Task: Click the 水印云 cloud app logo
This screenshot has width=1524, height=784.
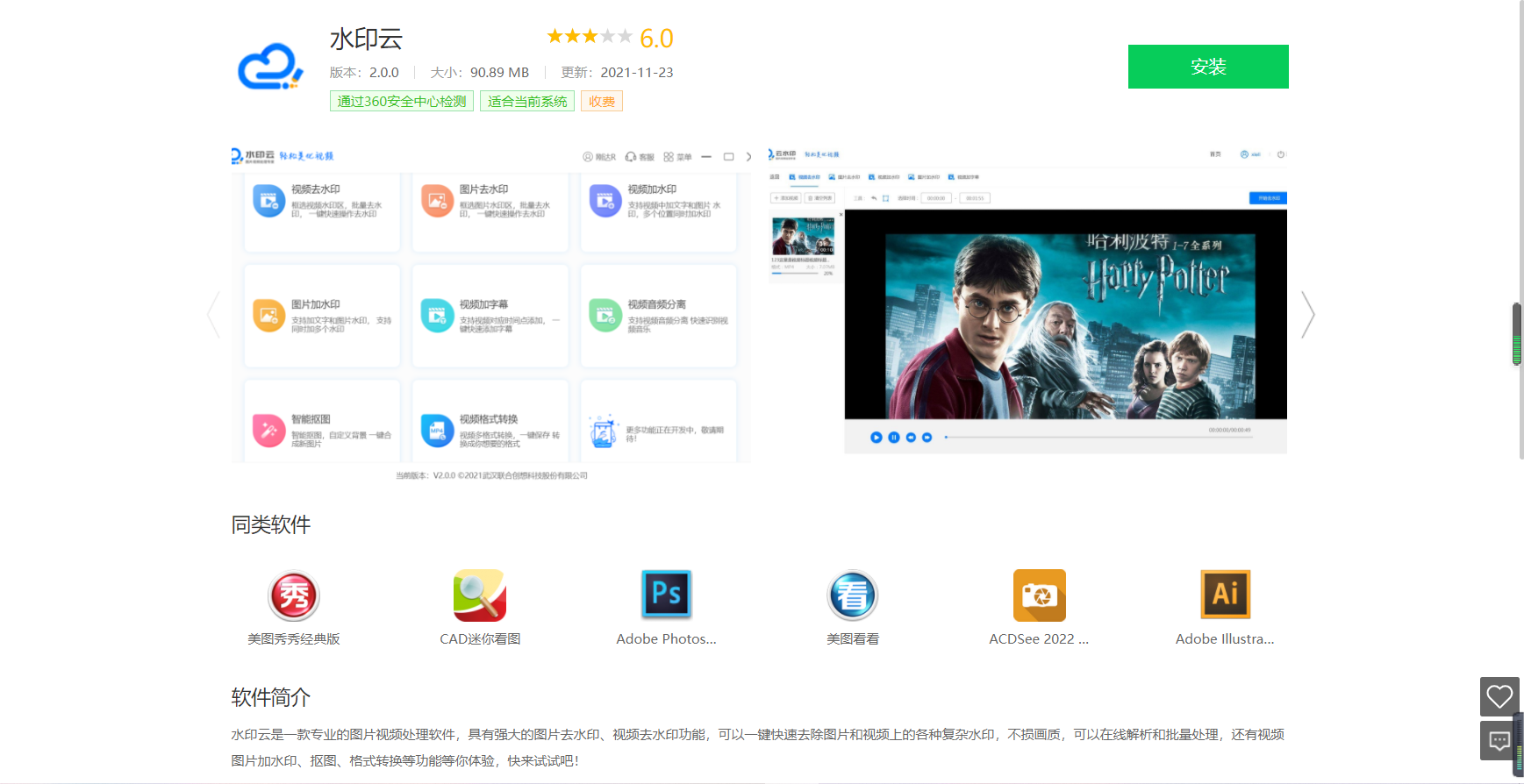Action: pyautogui.click(x=270, y=67)
